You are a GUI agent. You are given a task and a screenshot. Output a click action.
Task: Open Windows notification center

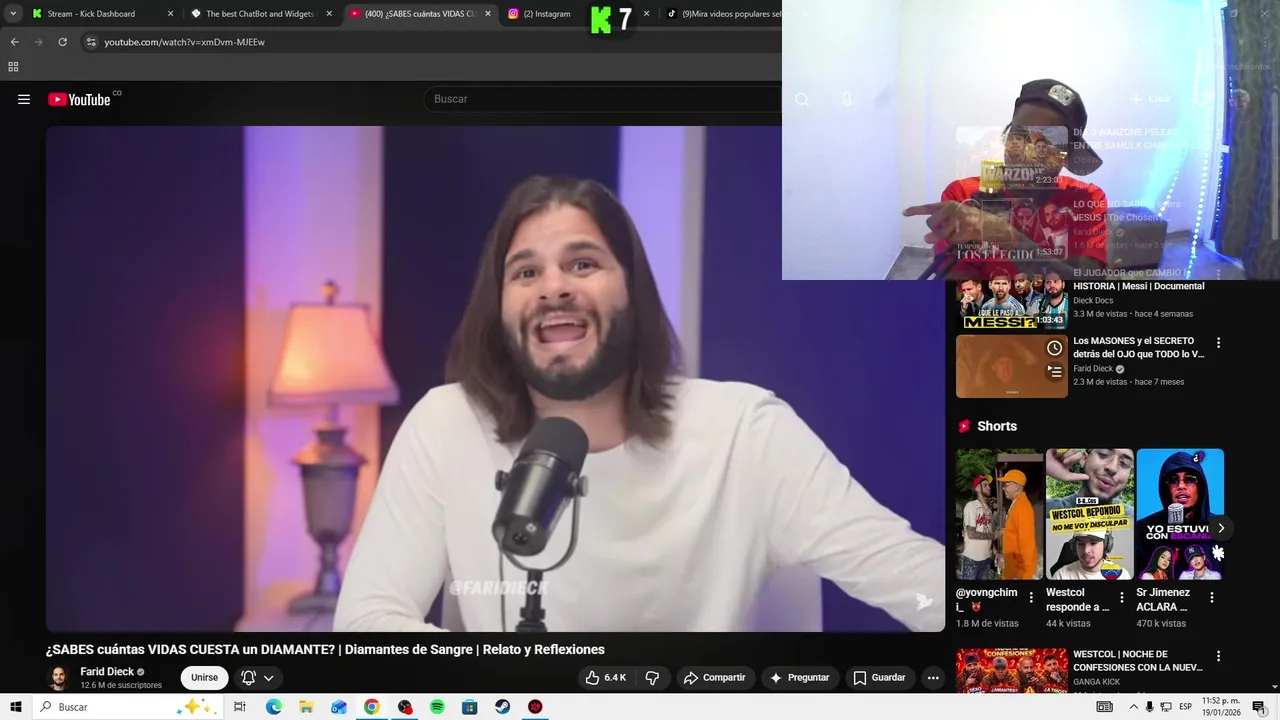1258,707
